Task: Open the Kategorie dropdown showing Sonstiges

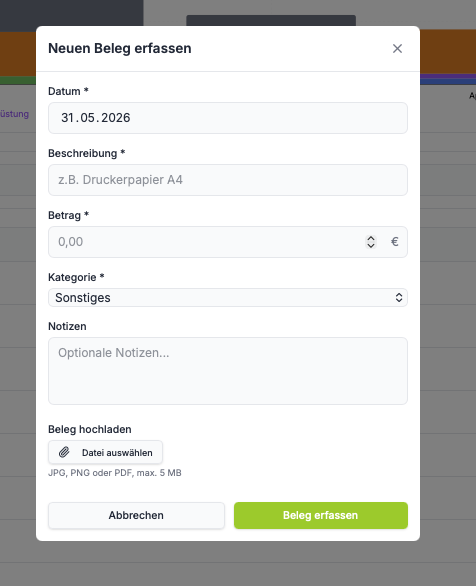Action: 228,297
